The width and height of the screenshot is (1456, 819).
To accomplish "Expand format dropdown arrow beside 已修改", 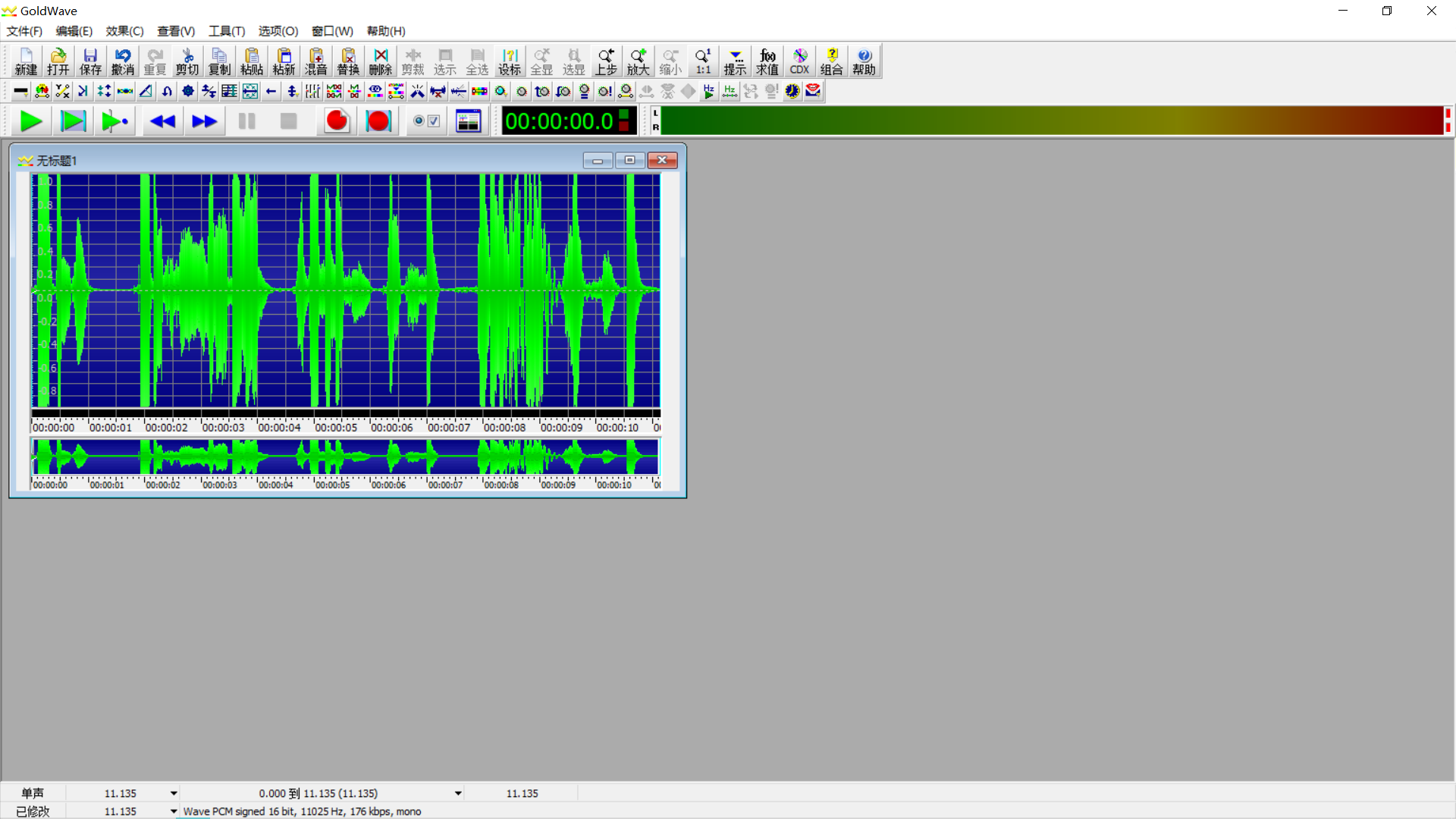I will (x=174, y=811).
